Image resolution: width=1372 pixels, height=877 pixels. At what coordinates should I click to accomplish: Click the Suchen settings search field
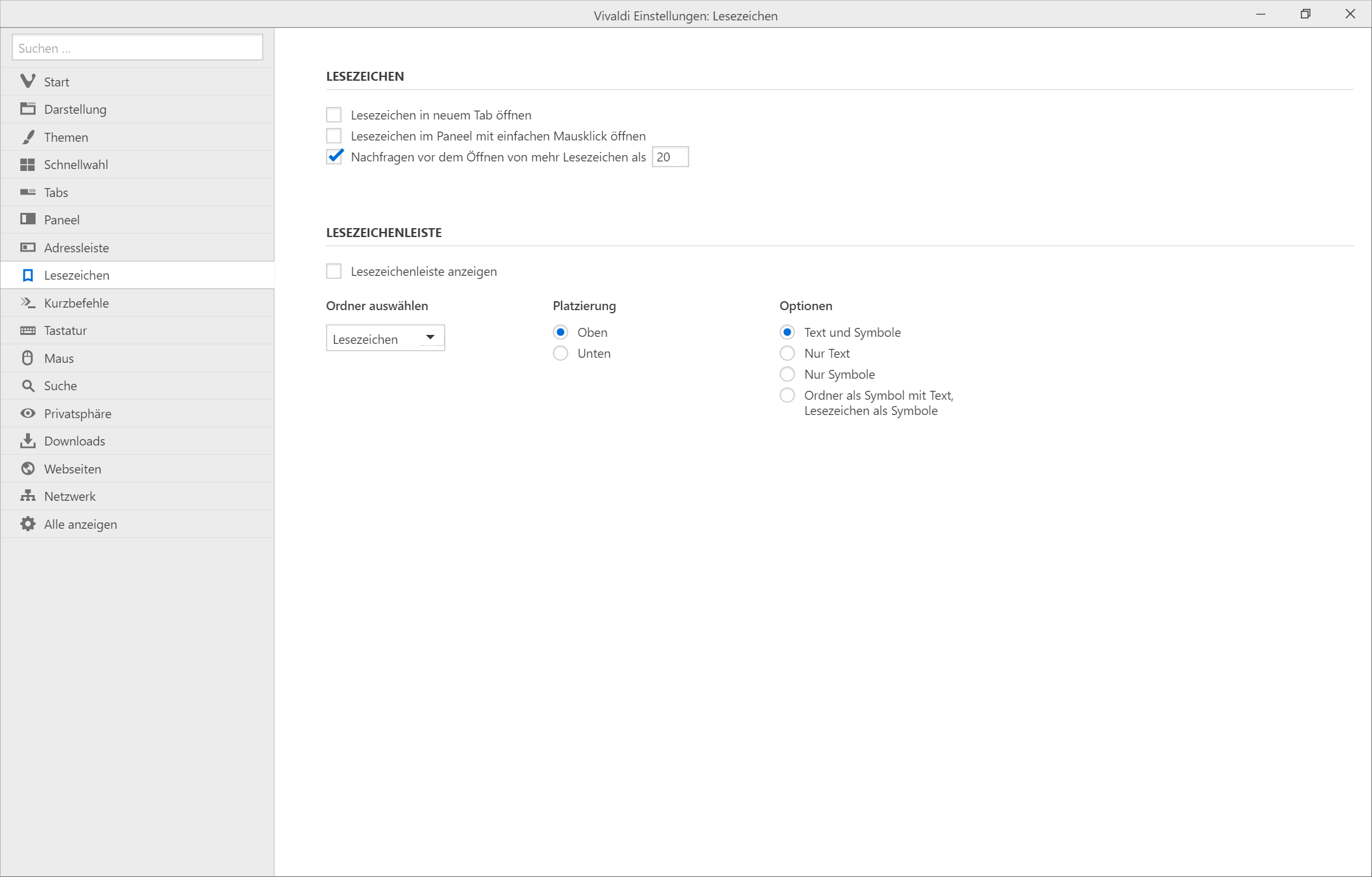pos(137,48)
